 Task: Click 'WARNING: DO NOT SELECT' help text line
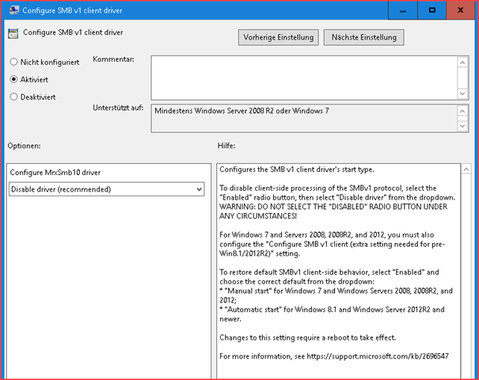333,207
